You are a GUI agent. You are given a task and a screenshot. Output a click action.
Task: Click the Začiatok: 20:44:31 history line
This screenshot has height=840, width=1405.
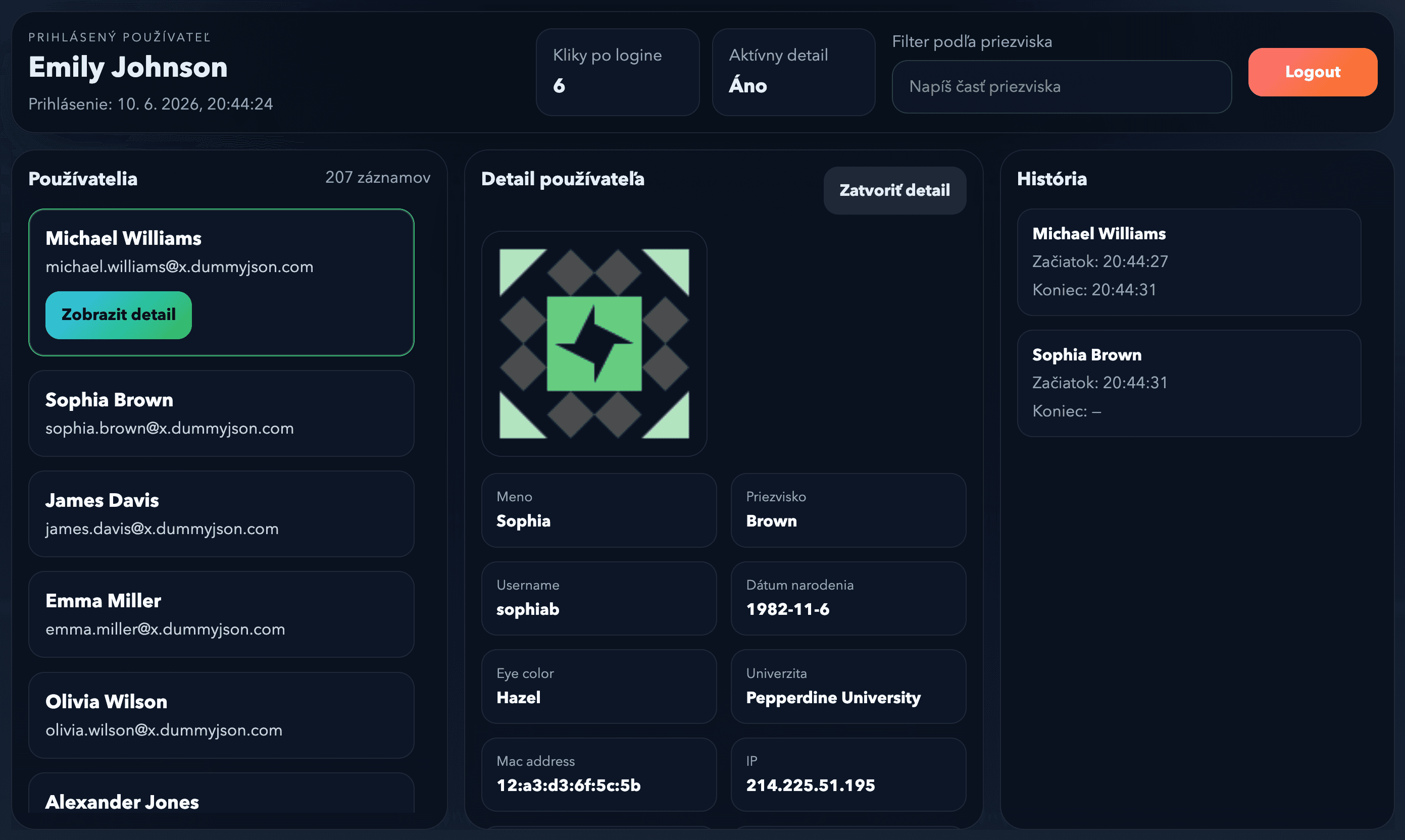pos(1100,383)
